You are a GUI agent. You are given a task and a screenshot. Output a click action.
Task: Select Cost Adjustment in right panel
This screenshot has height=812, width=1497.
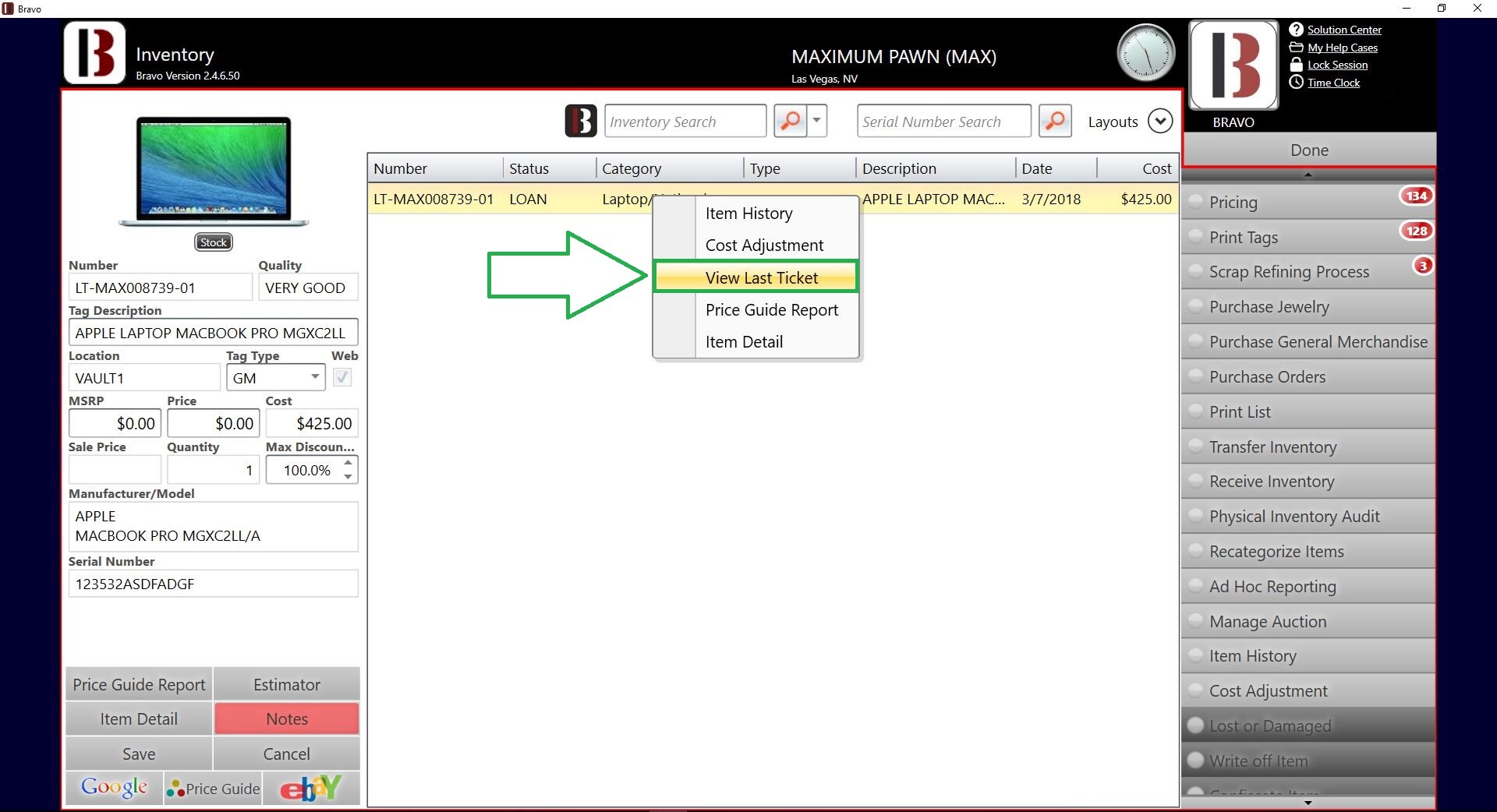point(1308,691)
